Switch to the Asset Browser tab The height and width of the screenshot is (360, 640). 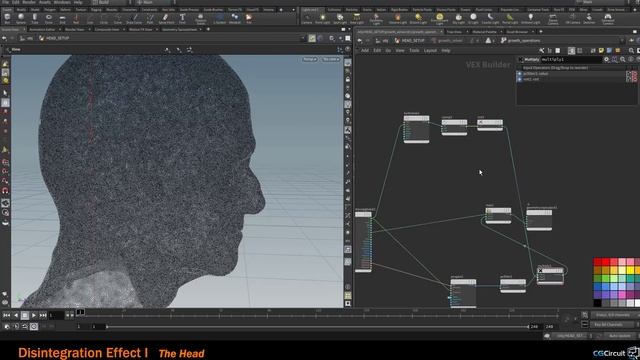pos(517,31)
